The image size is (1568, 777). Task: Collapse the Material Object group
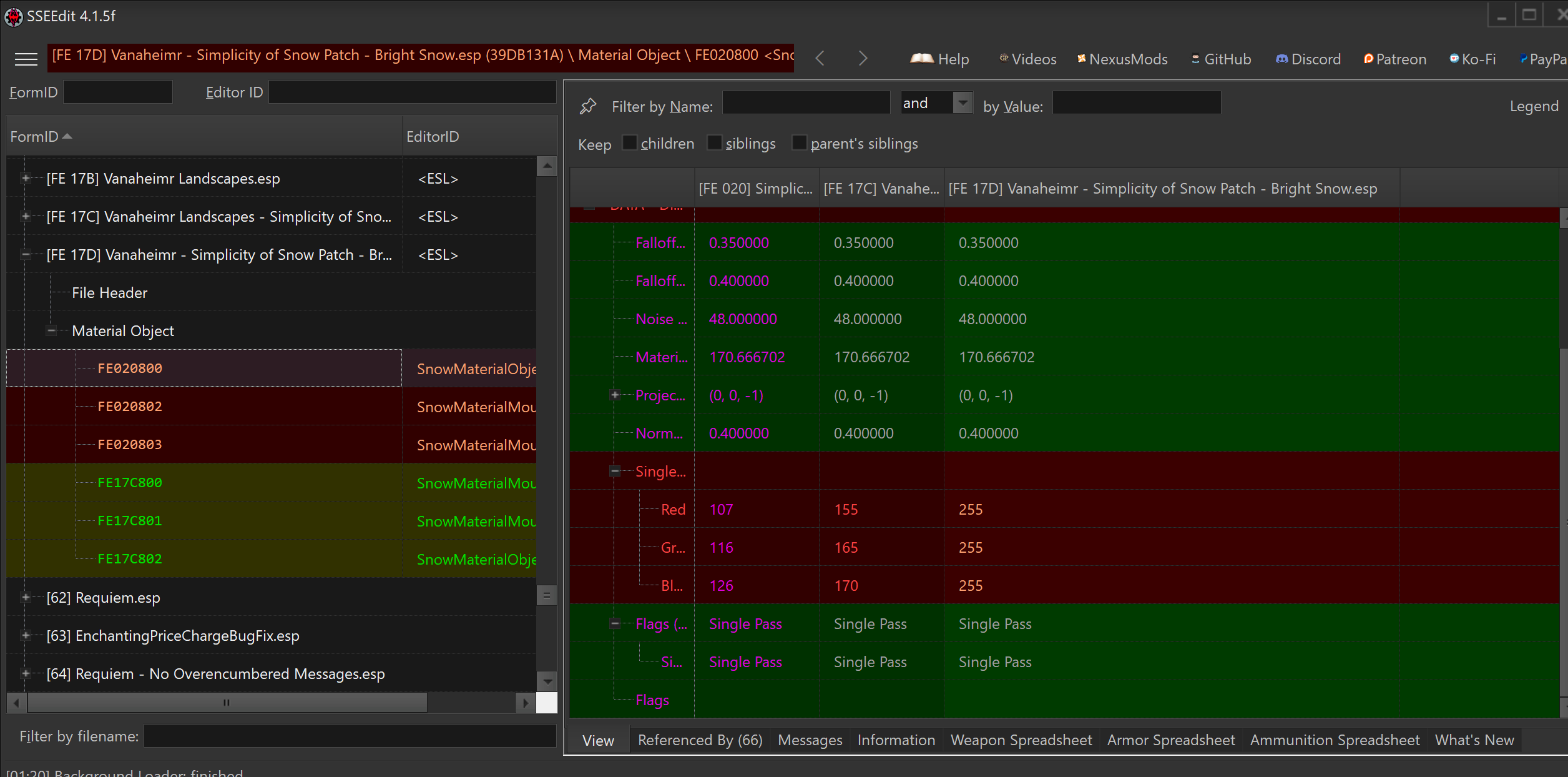[x=51, y=331]
